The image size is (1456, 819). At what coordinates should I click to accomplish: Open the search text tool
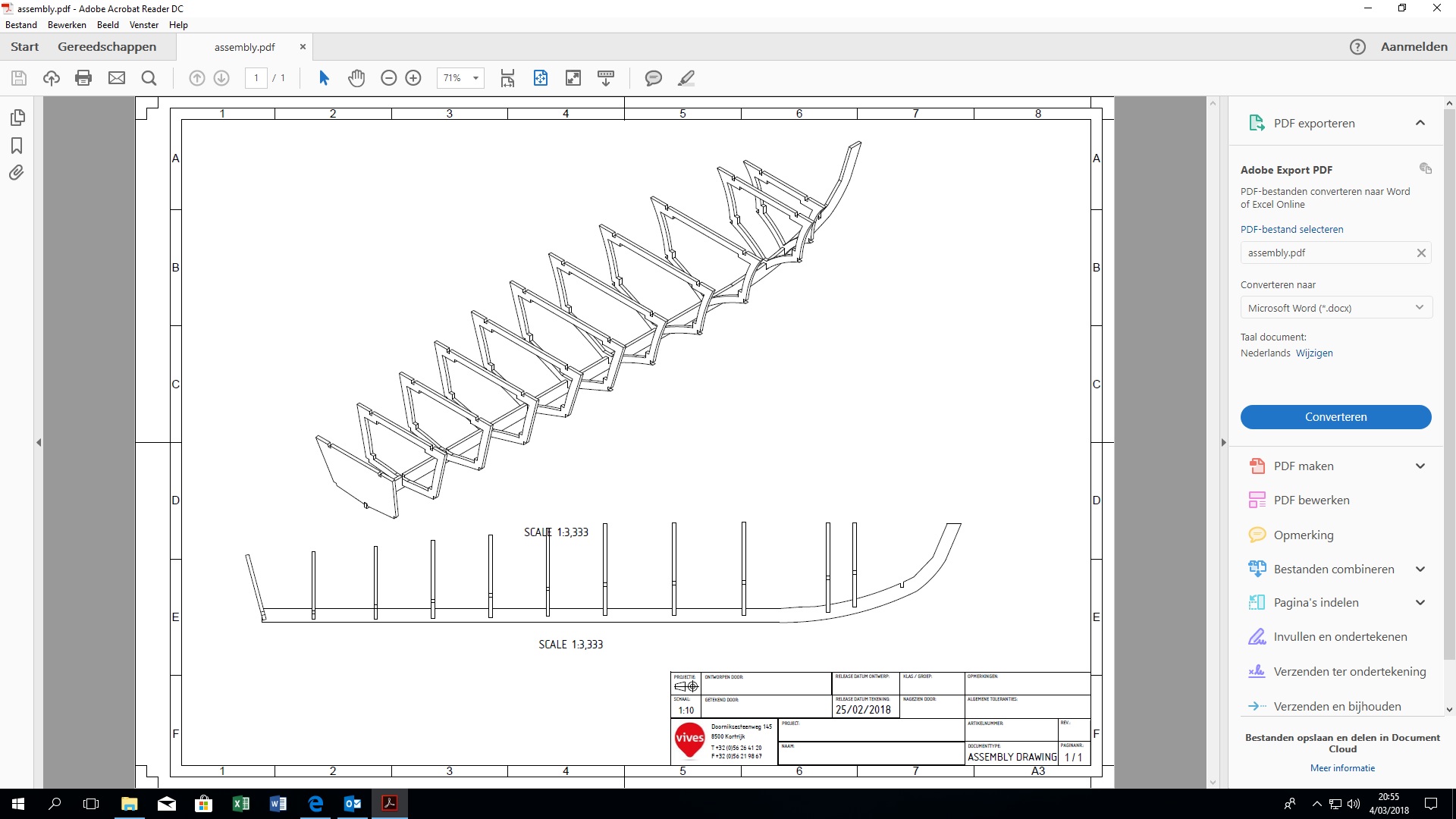(x=149, y=78)
